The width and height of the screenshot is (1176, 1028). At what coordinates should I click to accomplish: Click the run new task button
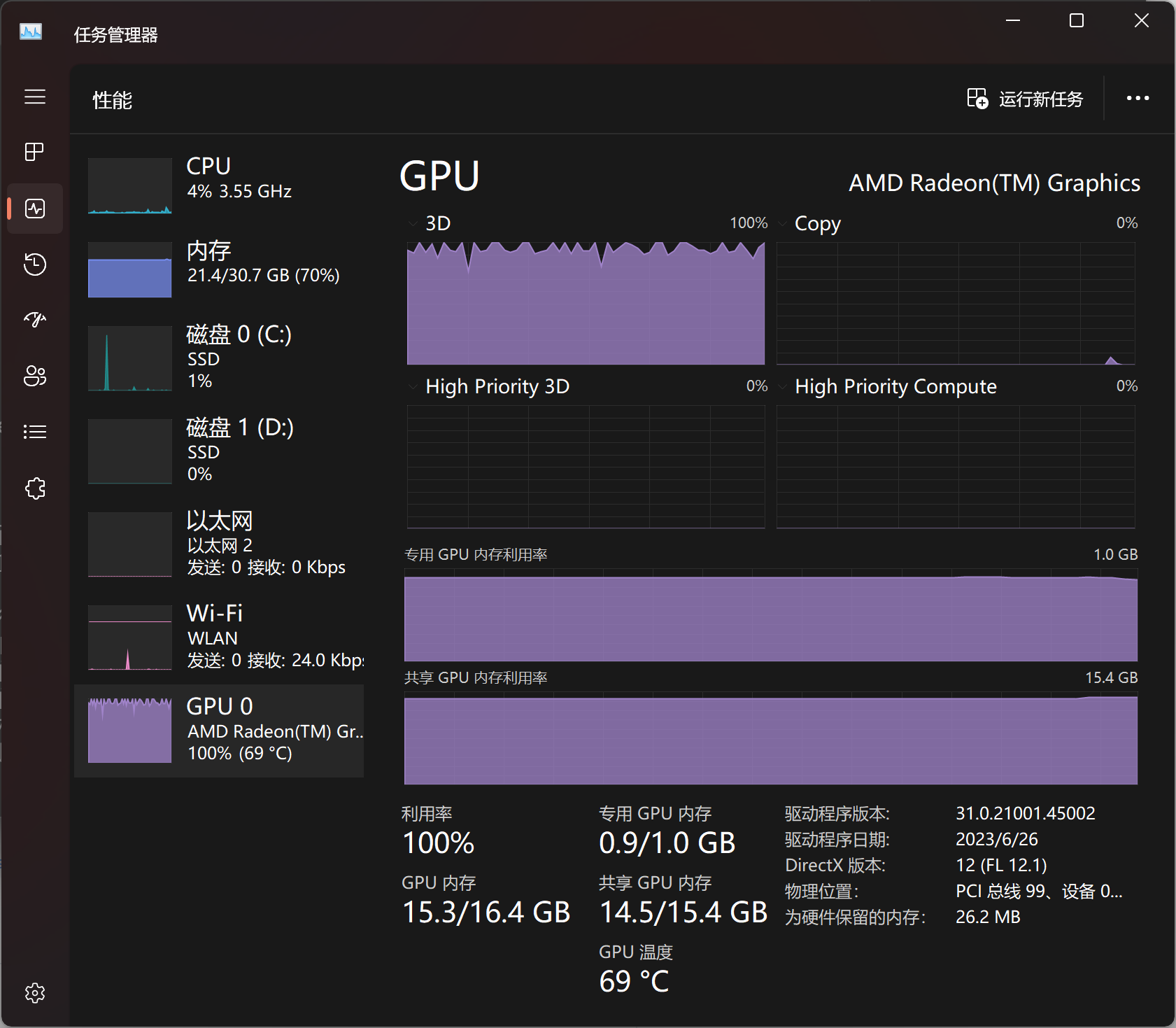(1025, 99)
